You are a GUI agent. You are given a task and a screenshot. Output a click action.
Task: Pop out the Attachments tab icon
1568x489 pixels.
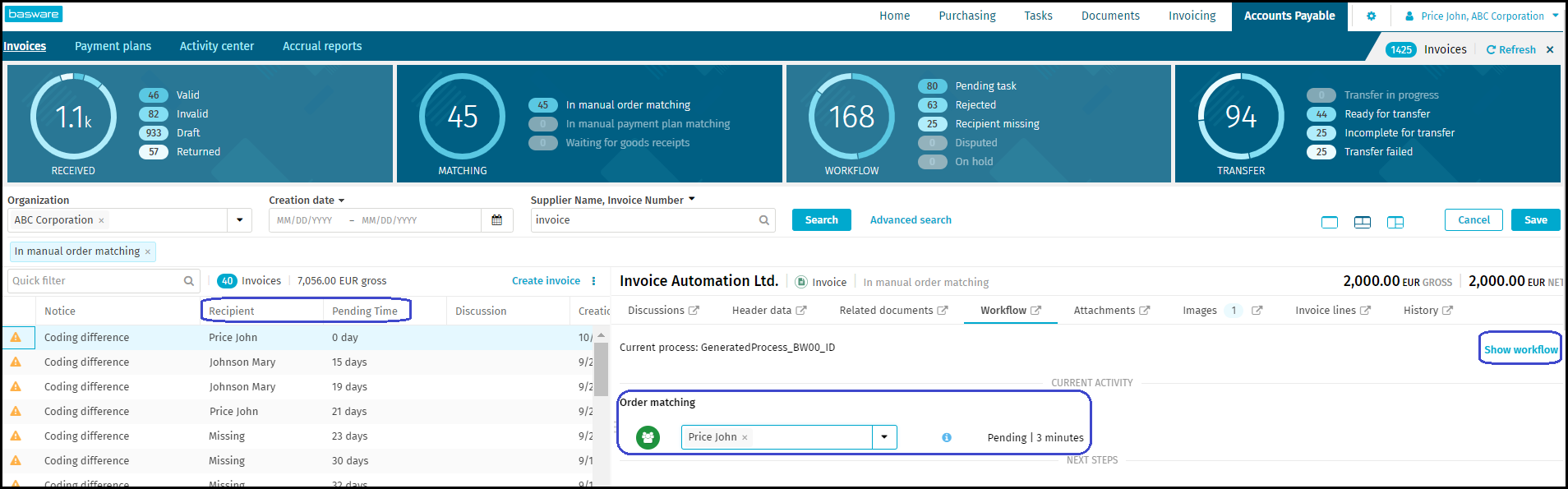click(1145, 310)
